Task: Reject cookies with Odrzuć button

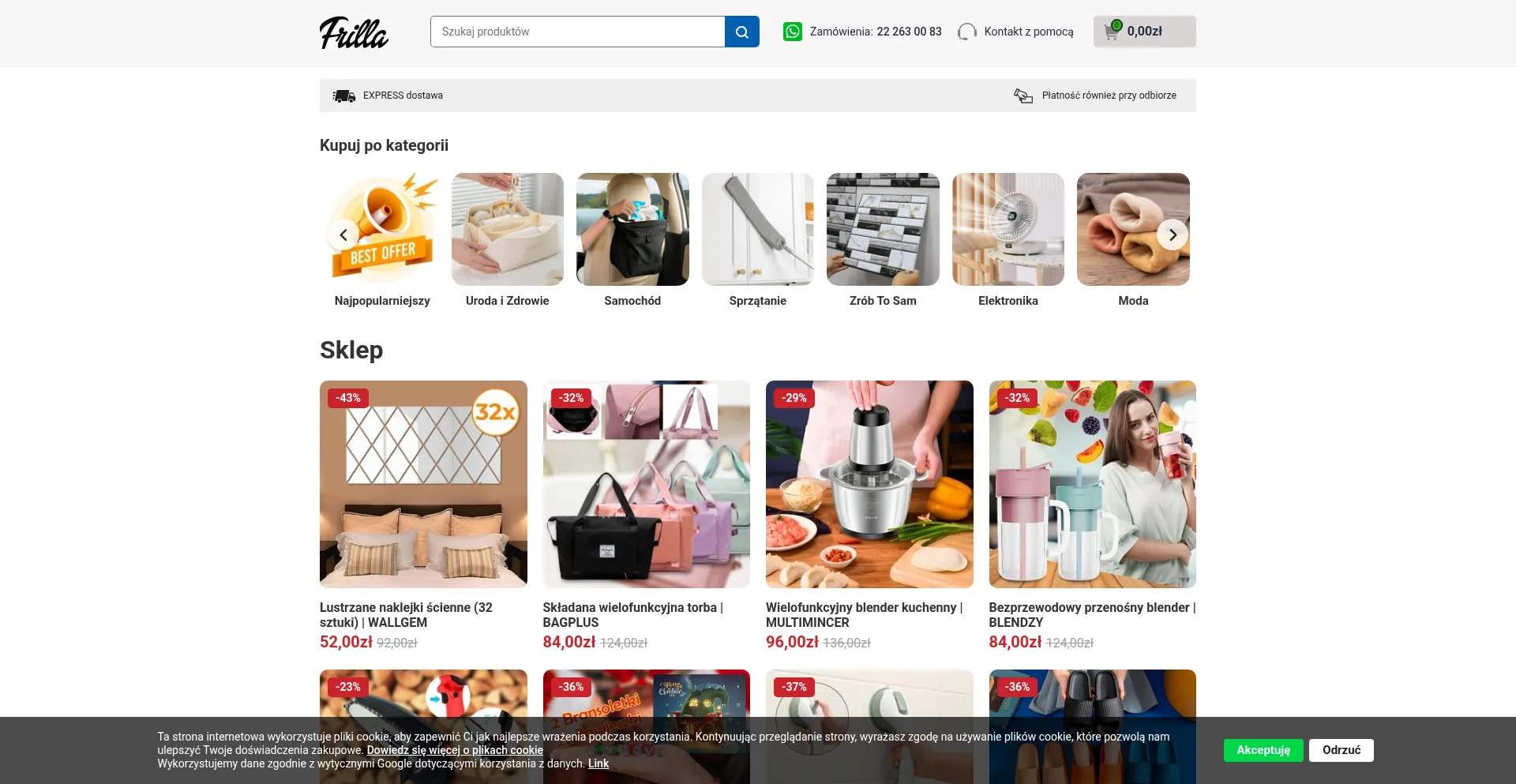Action: pos(1342,750)
